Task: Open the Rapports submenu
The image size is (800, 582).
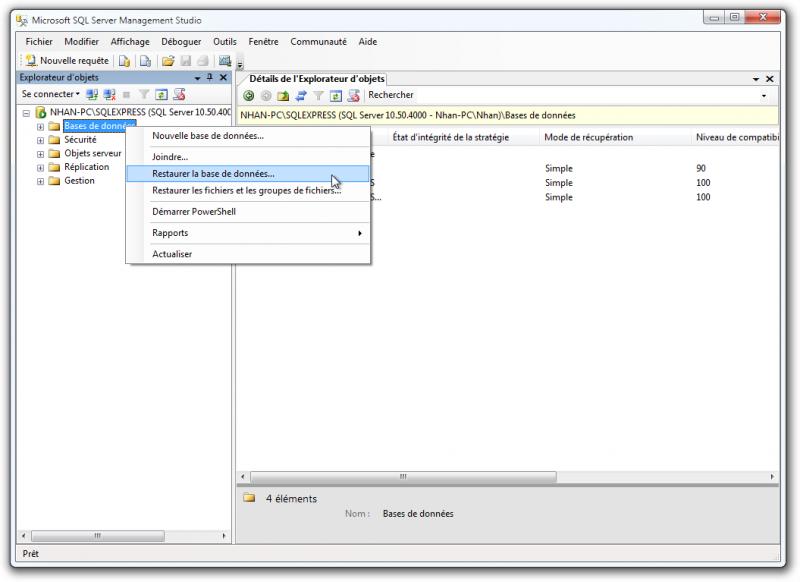Action: coord(247,233)
